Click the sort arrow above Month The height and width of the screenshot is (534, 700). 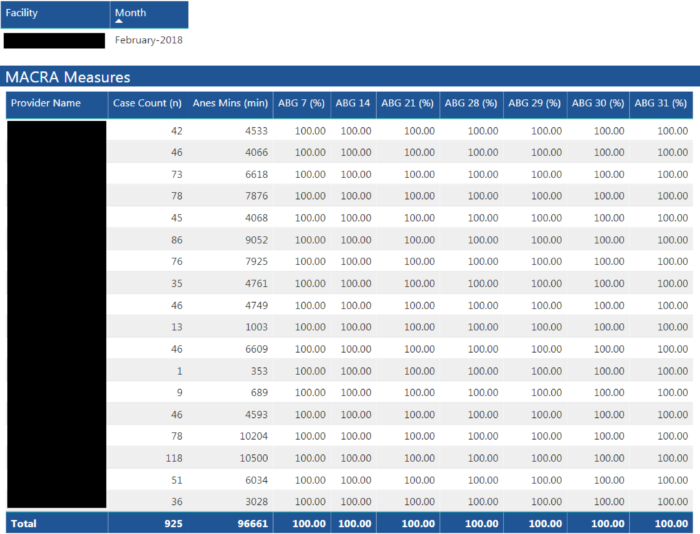coord(119,21)
